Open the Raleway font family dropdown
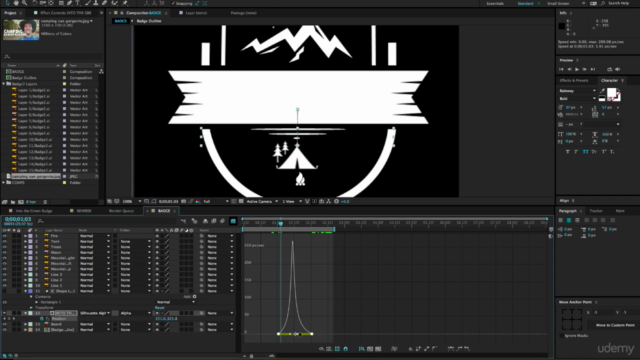This screenshot has height=360, width=640. pos(577,91)
